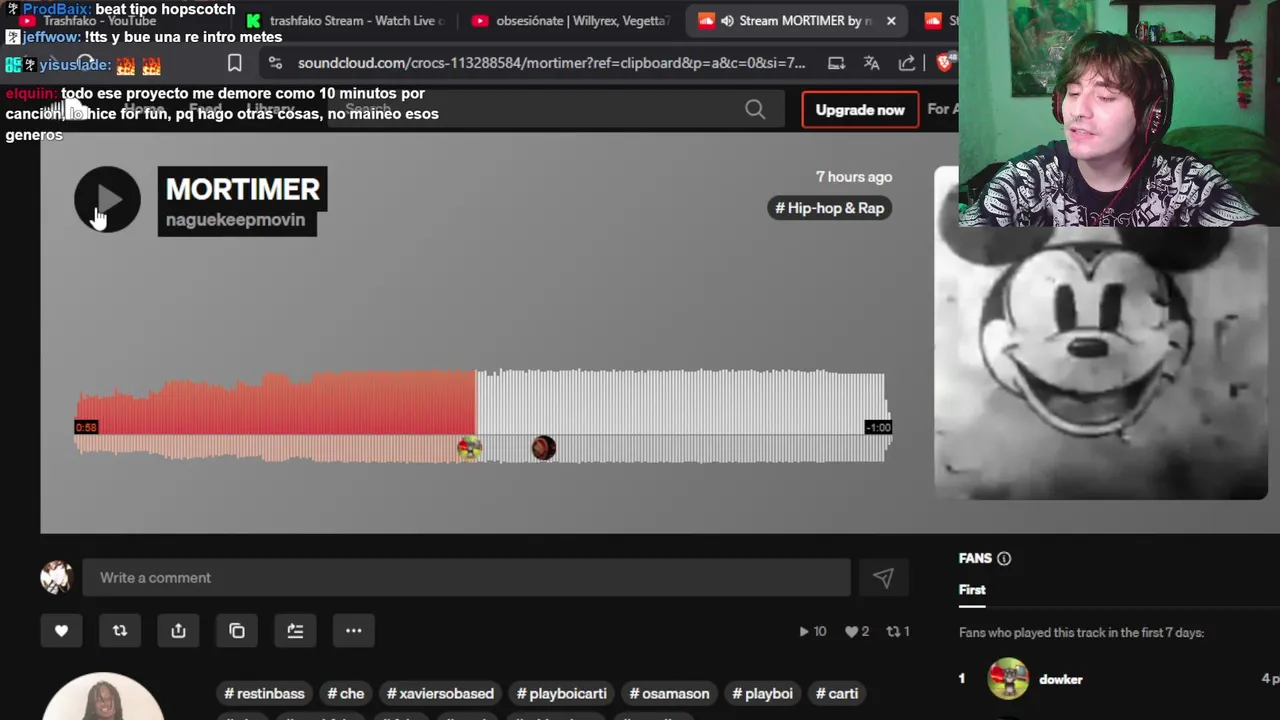Open the red commenter avatar on waveform
1280x720 pixels.
pyautogui.click(x=543, y=448)
